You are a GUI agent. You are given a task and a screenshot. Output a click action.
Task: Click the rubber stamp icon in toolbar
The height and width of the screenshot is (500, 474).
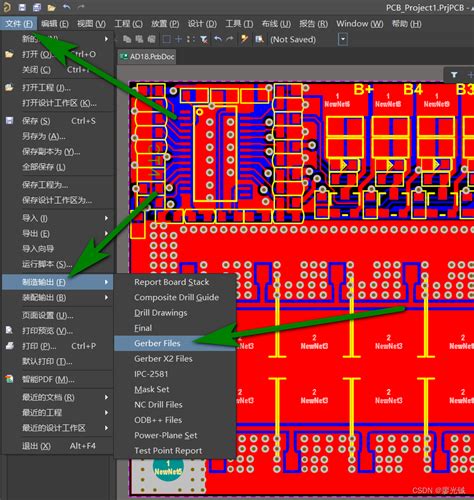tap(151, 39)
